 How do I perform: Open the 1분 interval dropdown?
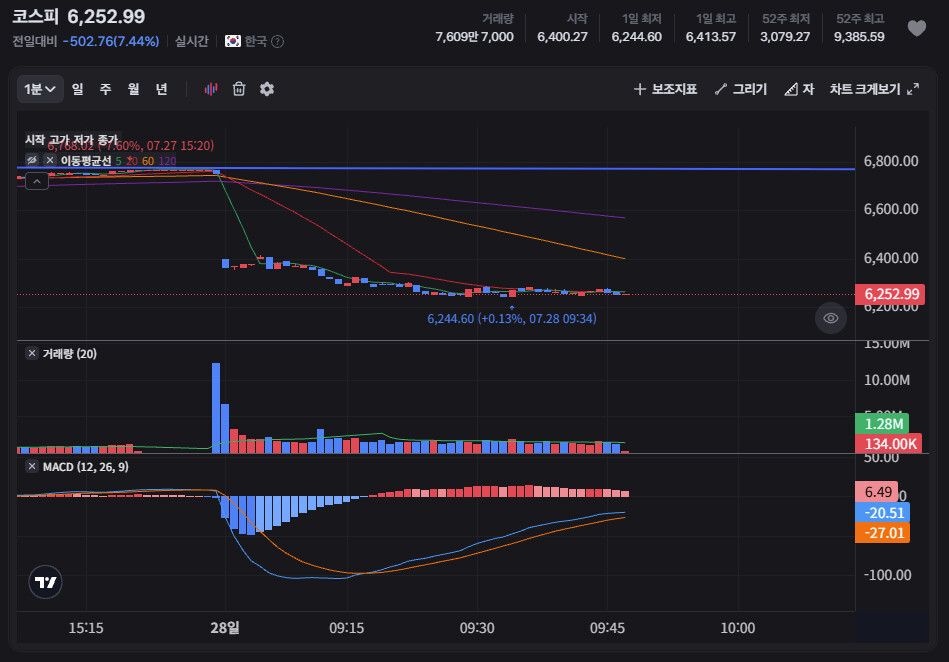[40, 89]
